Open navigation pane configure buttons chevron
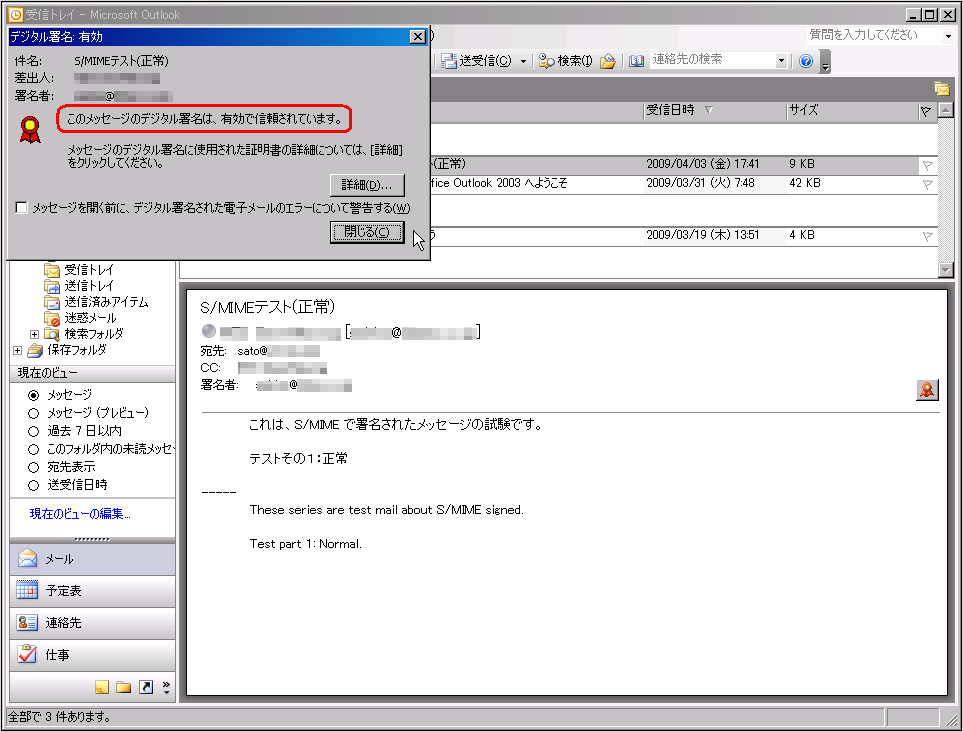Image resolution: width=963 pixels, height=732 pixels. click(166, 687)
